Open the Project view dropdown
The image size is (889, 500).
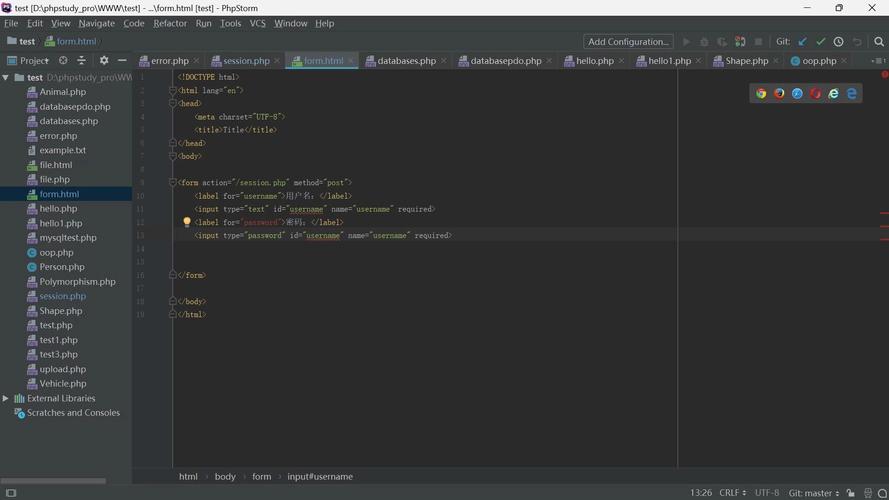(28, 60)
